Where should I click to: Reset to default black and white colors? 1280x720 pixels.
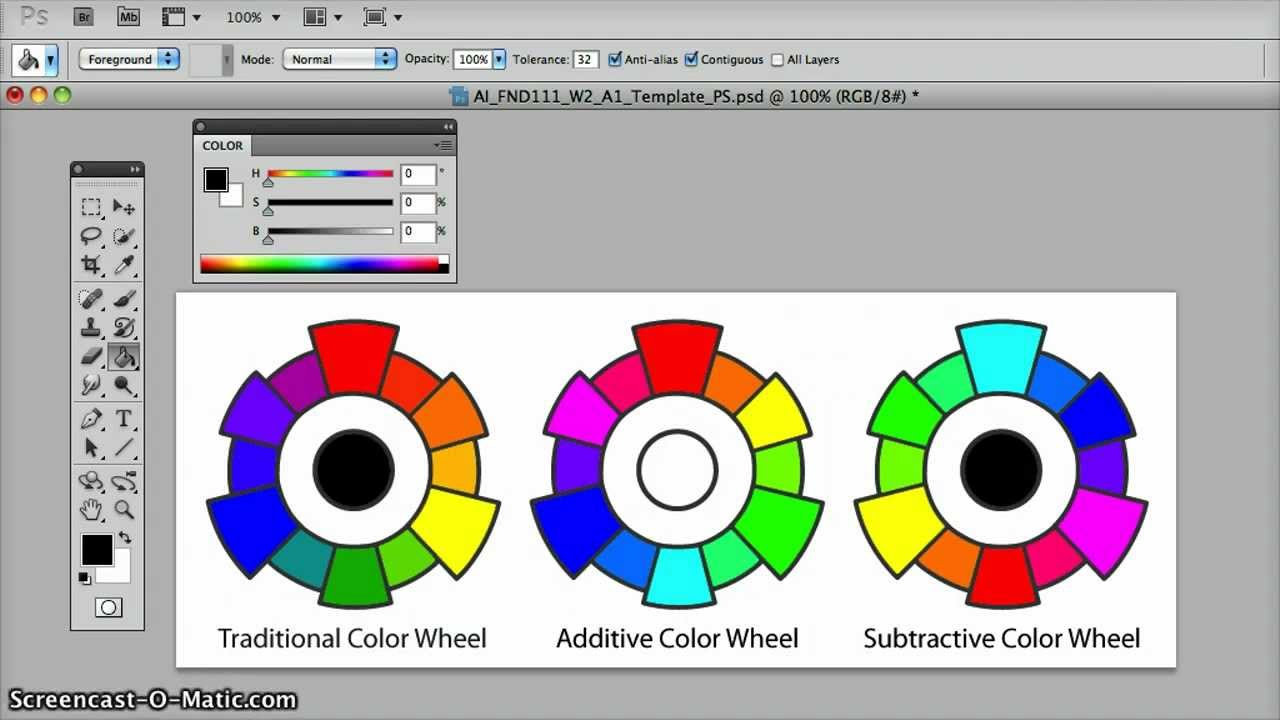pyautogui.click(x=85, y=578)
